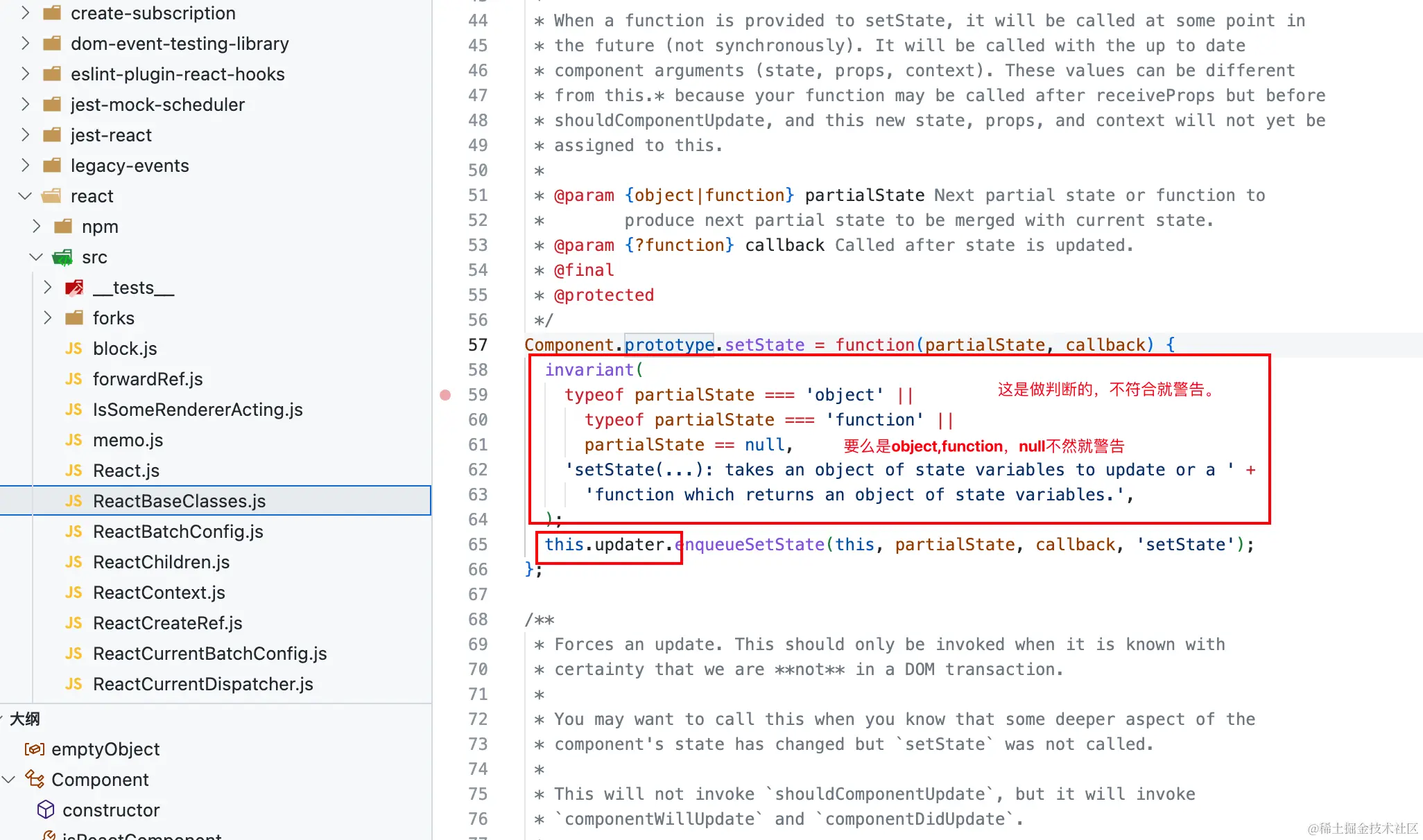
Task: Click the constructor method cube icon
Action: click(x=46, y=810)
